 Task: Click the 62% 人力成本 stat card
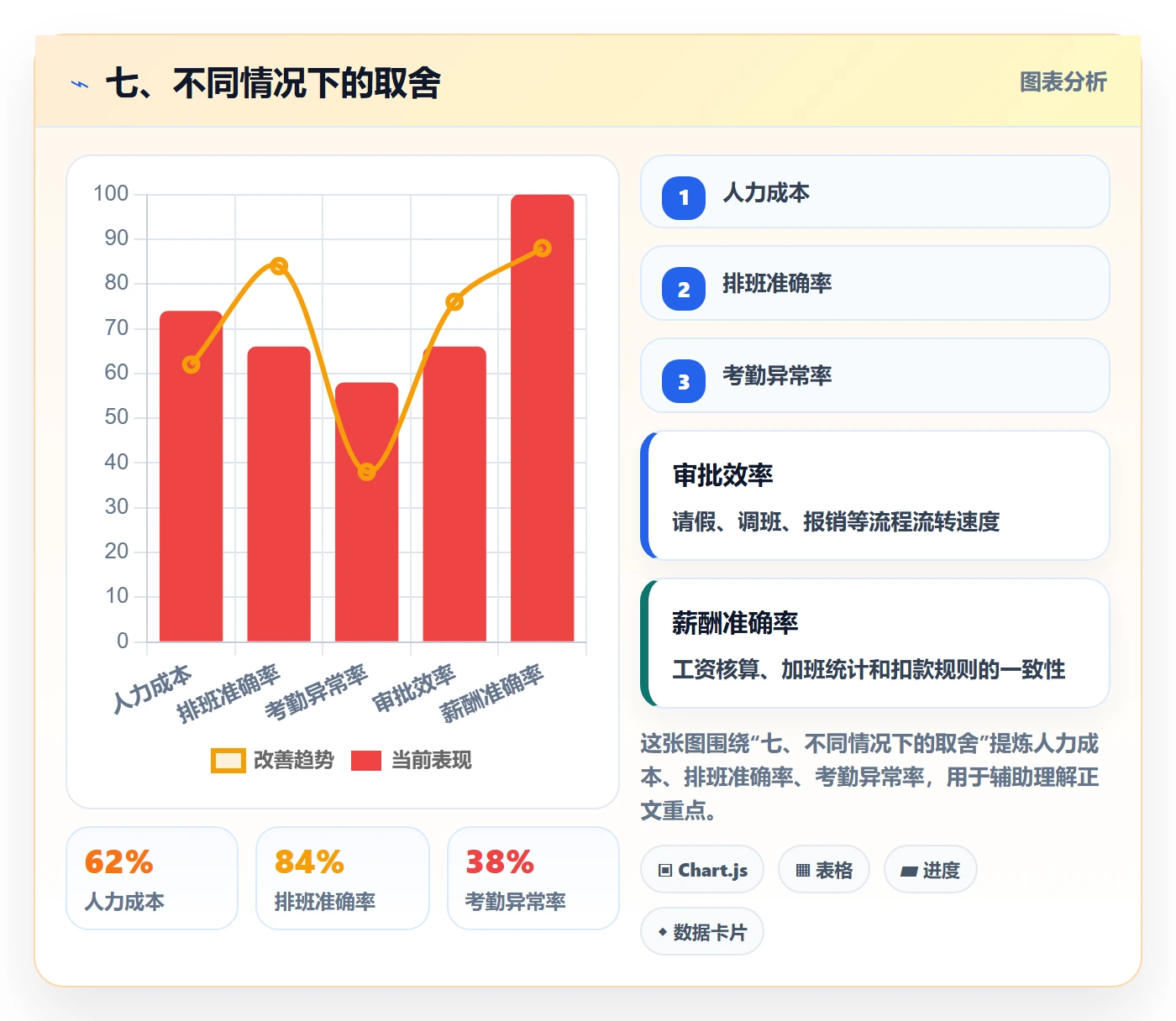[152, 878]
